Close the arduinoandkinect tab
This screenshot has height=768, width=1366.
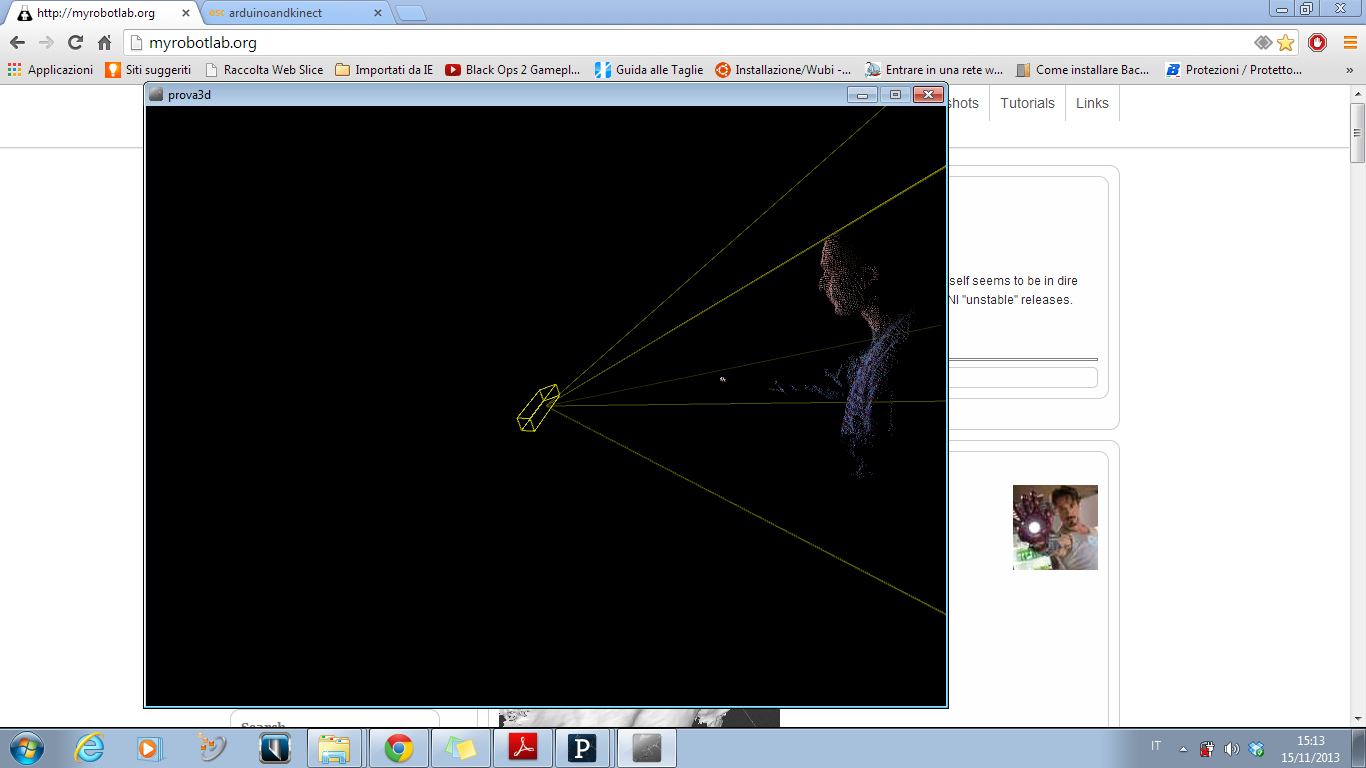coord(377,14)
